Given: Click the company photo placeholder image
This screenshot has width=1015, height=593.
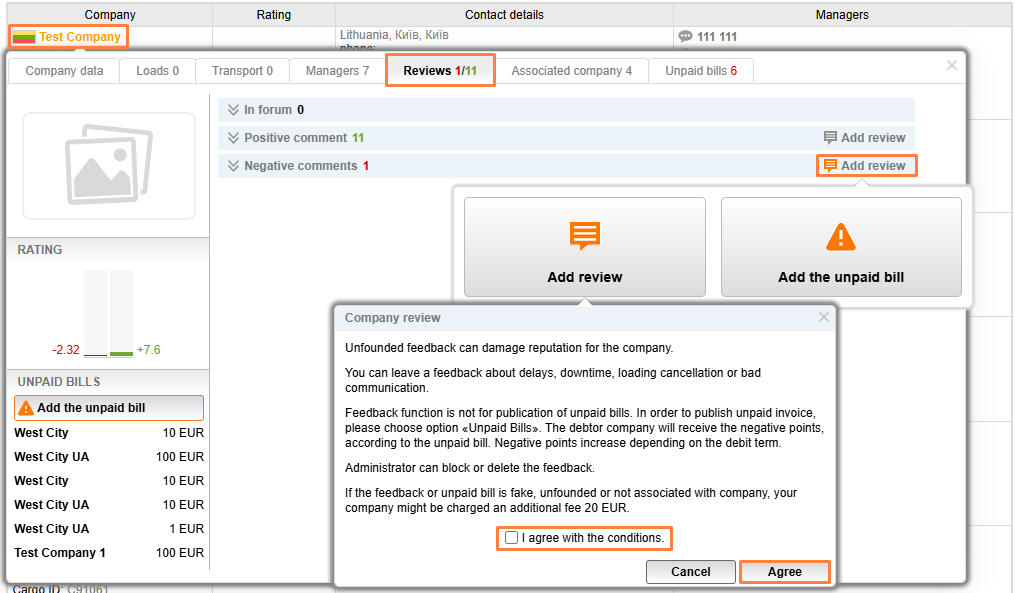Looking at the screenshot, I should click(109, 165).
